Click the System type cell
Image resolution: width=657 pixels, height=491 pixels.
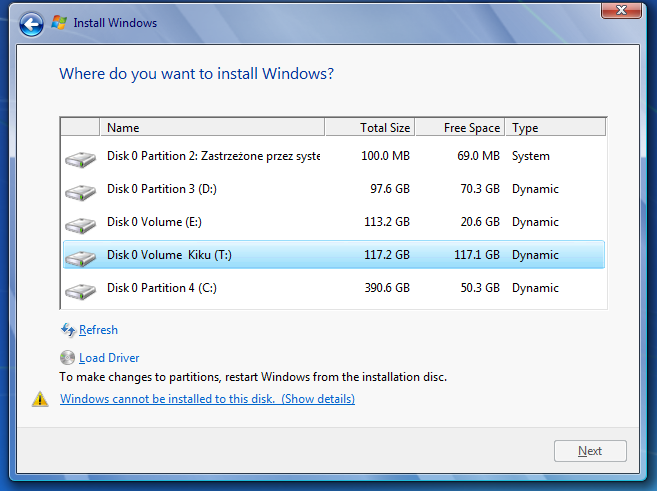click(531, 156)
